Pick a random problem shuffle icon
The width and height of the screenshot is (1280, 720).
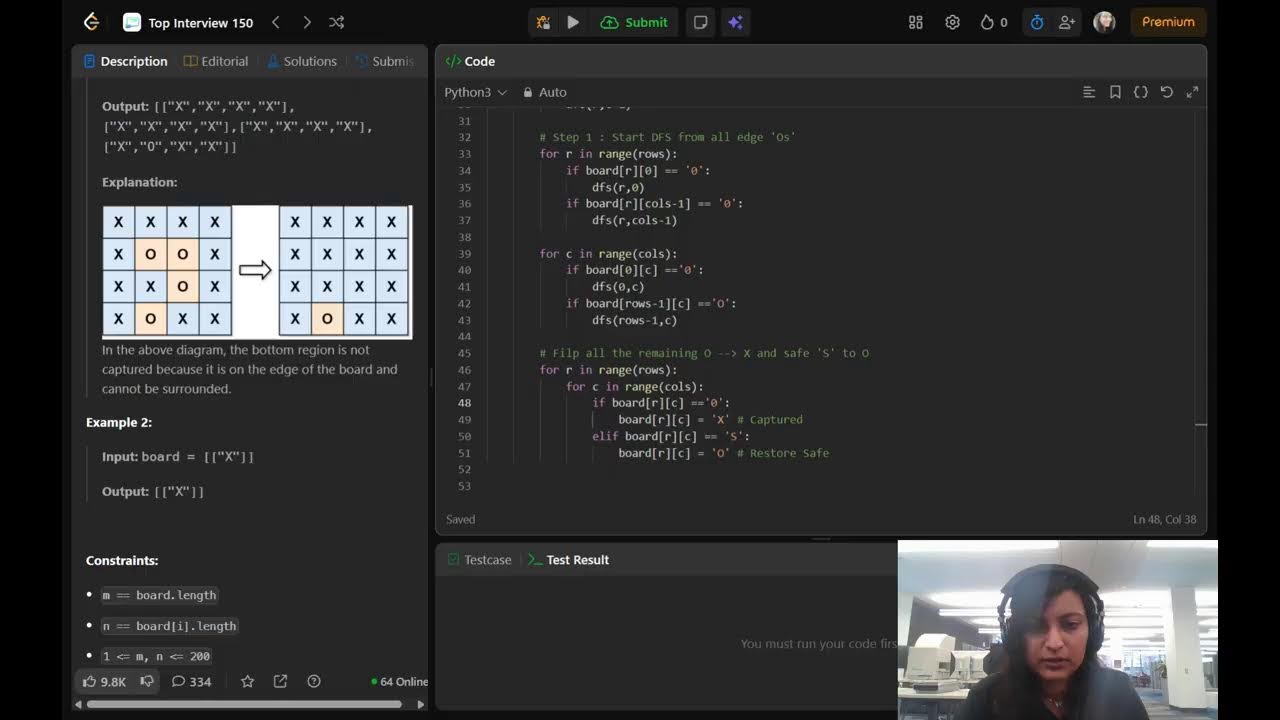click(337, 22)
